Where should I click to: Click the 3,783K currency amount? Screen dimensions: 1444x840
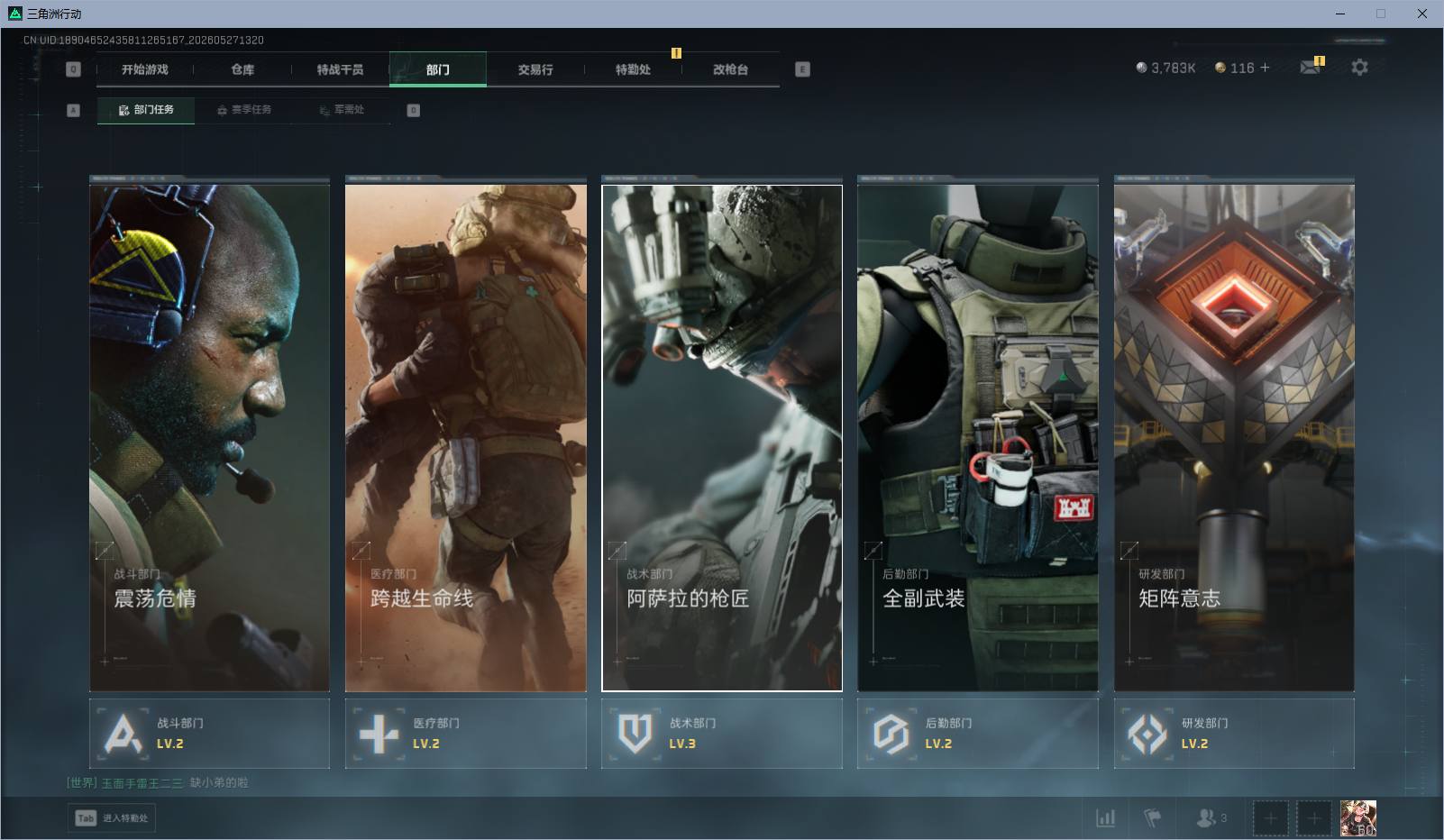click(1173, 68)
